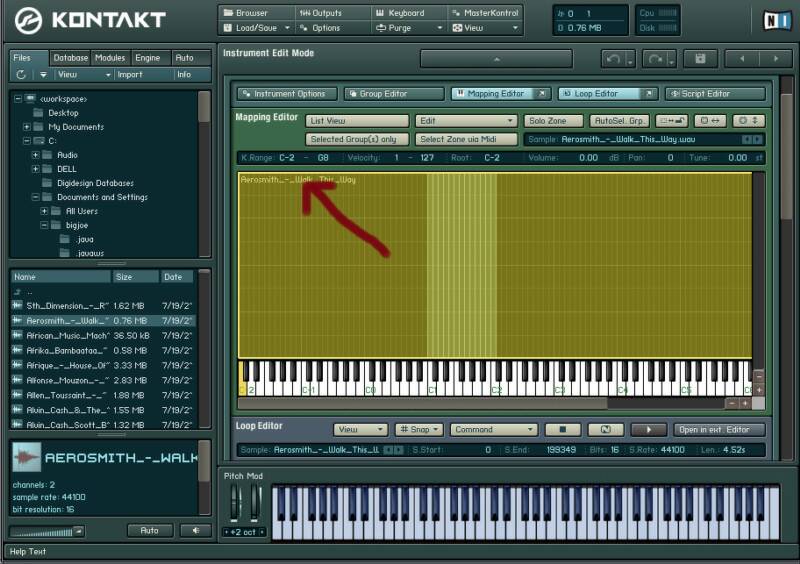Toggle the Auto preview button in browser
The width and height of the screenshot is (800, 564).
[149, 531]
